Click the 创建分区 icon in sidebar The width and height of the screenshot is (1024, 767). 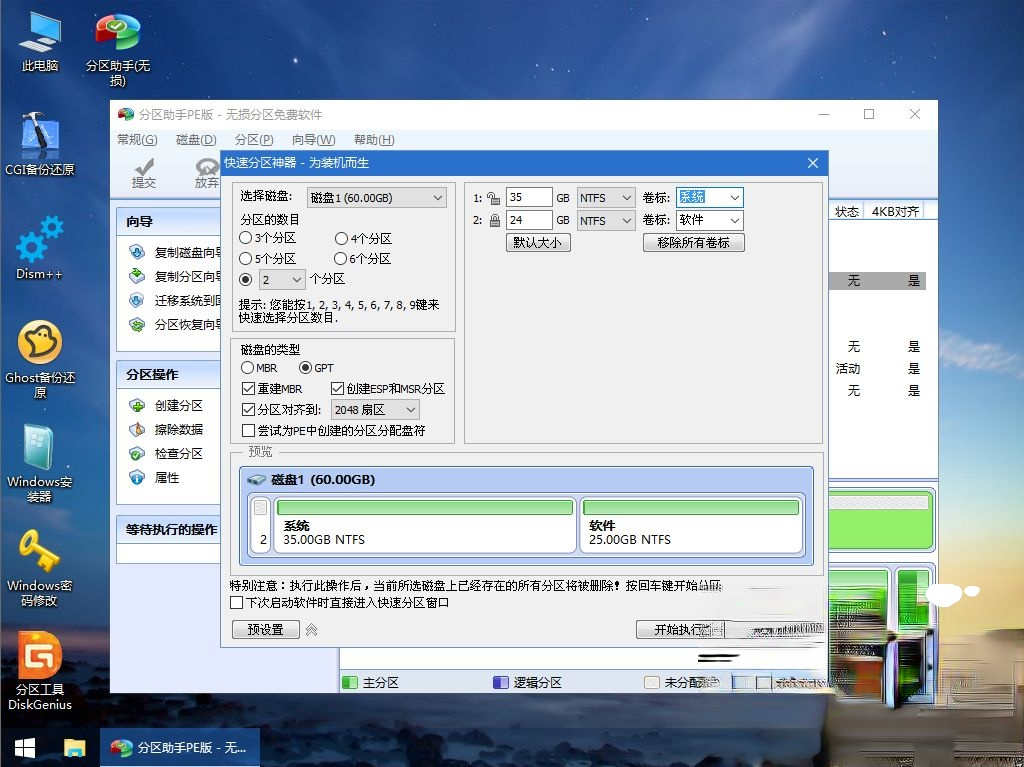[x=136, y=406]
